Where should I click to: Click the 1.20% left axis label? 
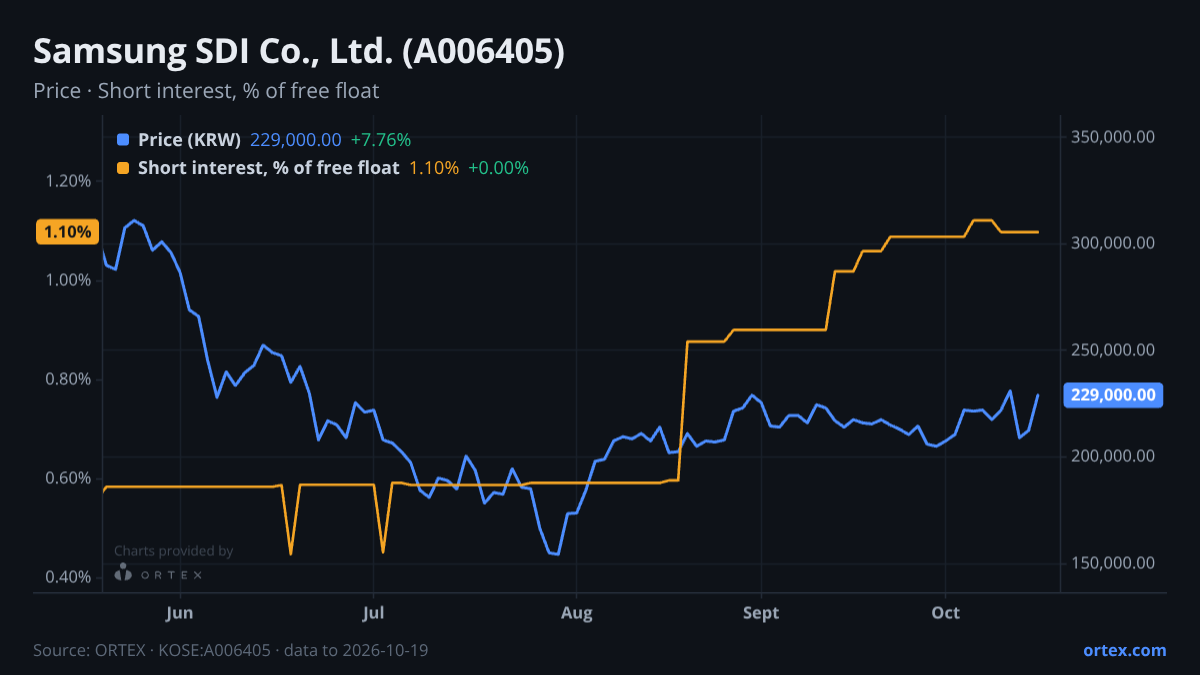69,181
